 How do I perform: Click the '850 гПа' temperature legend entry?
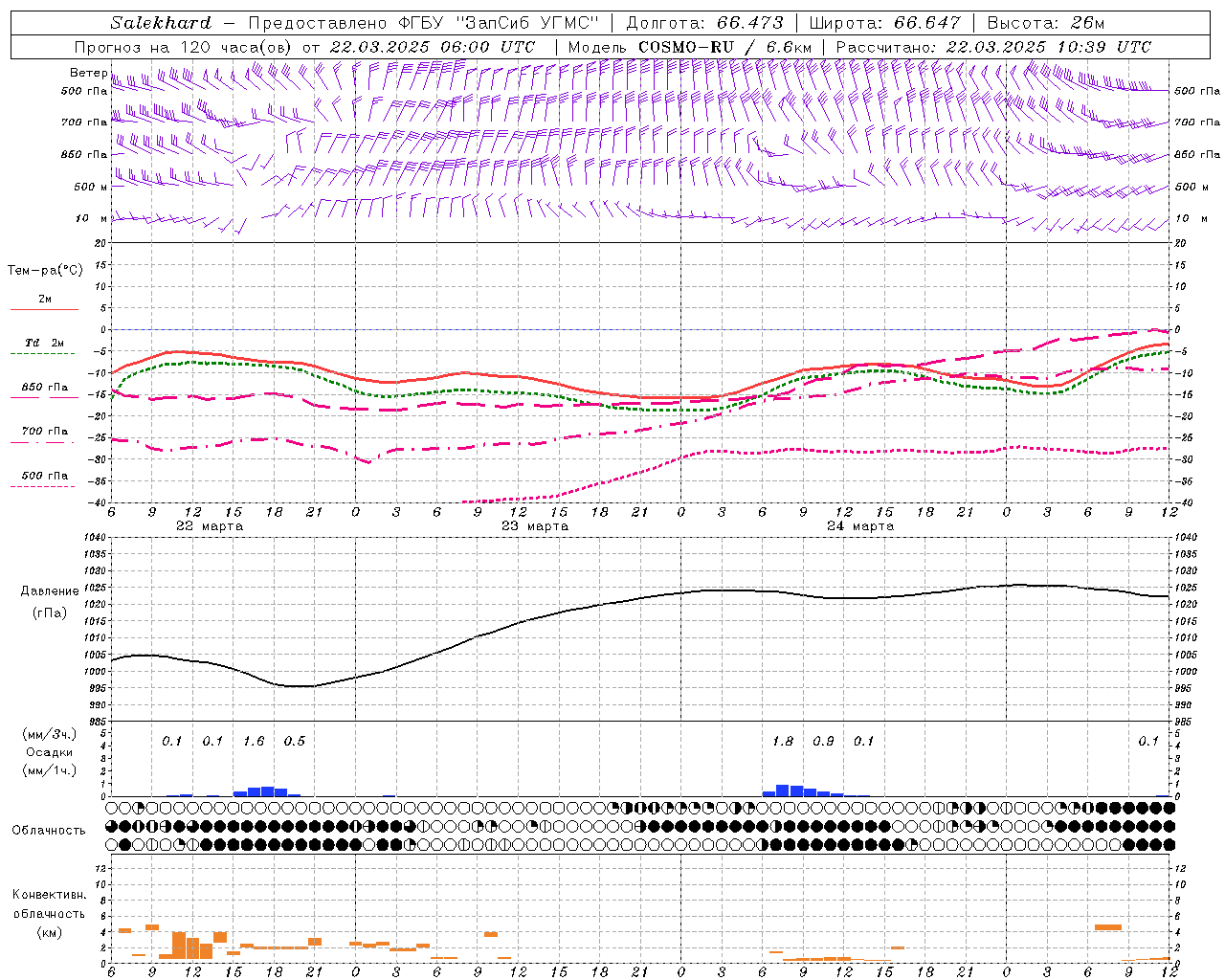tap(45, 388)
